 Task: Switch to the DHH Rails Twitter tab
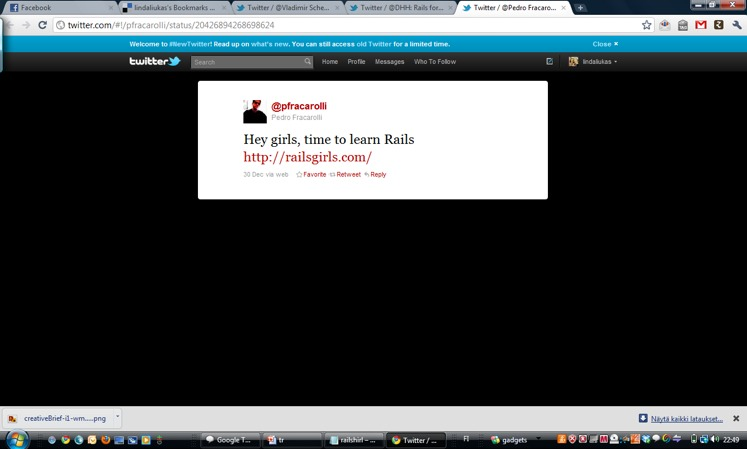click(400, 8)
